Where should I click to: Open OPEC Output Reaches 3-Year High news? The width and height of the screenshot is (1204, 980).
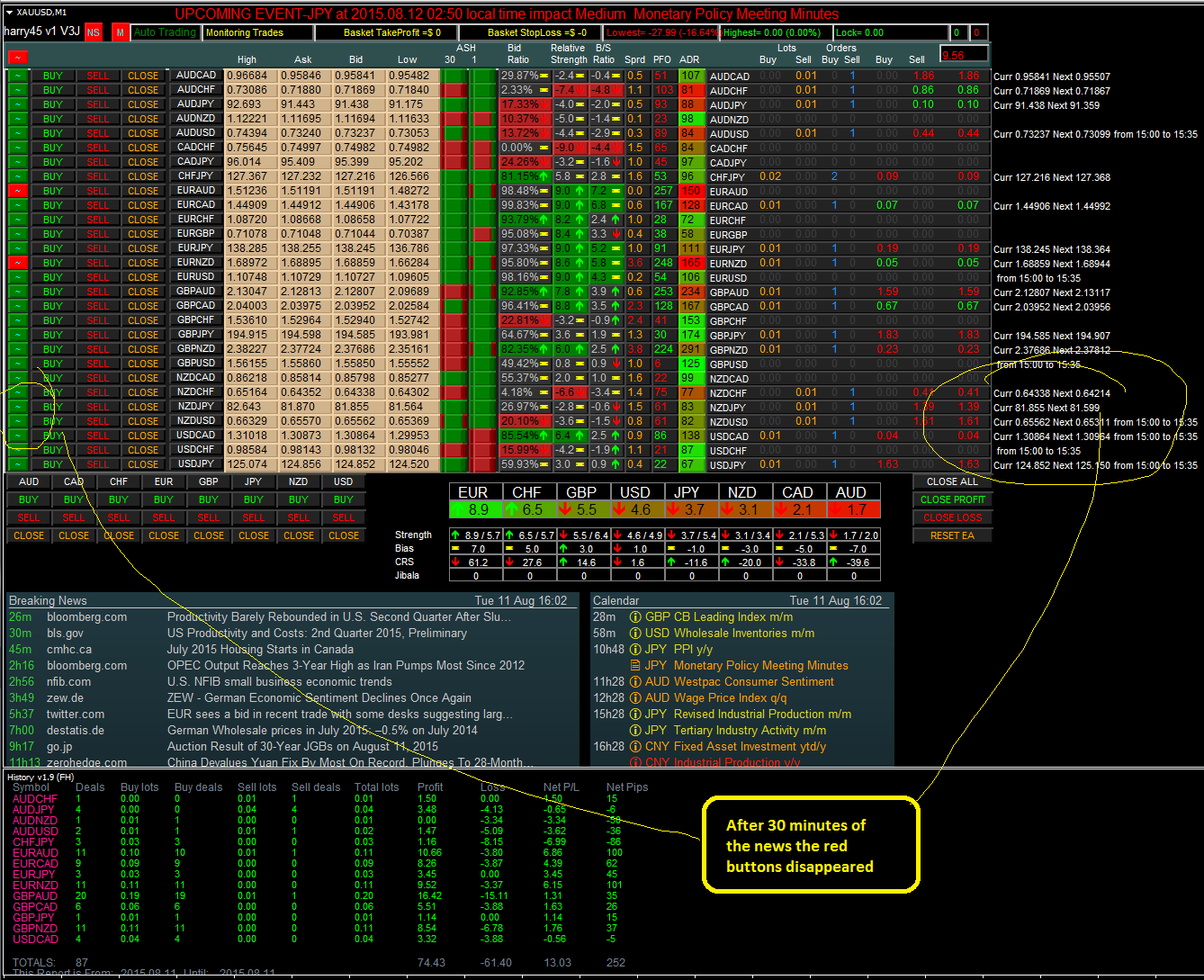pyautogui.click(x=346, y=666)
